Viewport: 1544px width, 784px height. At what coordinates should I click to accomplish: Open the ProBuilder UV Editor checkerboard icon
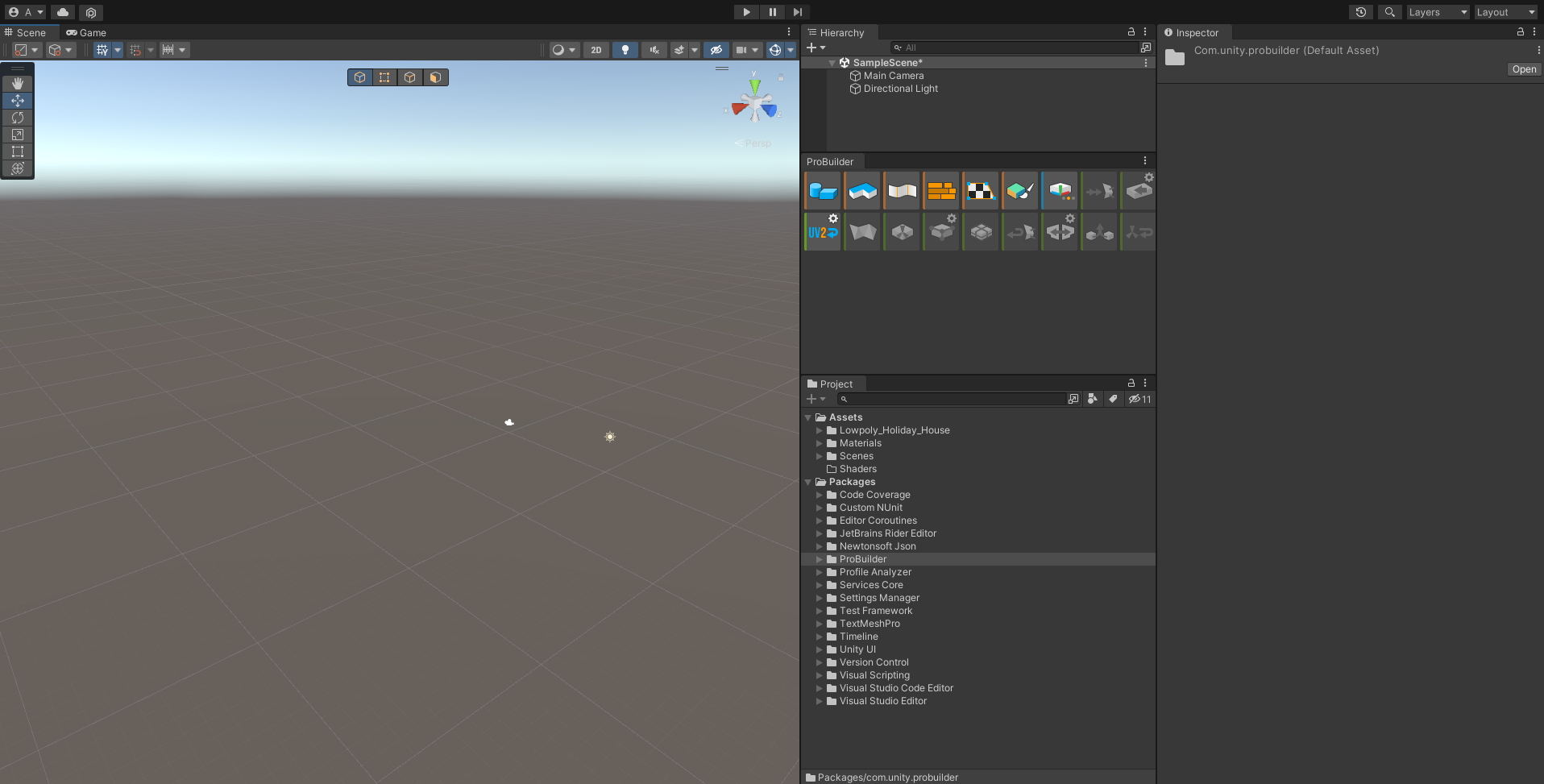click(980, 191)
